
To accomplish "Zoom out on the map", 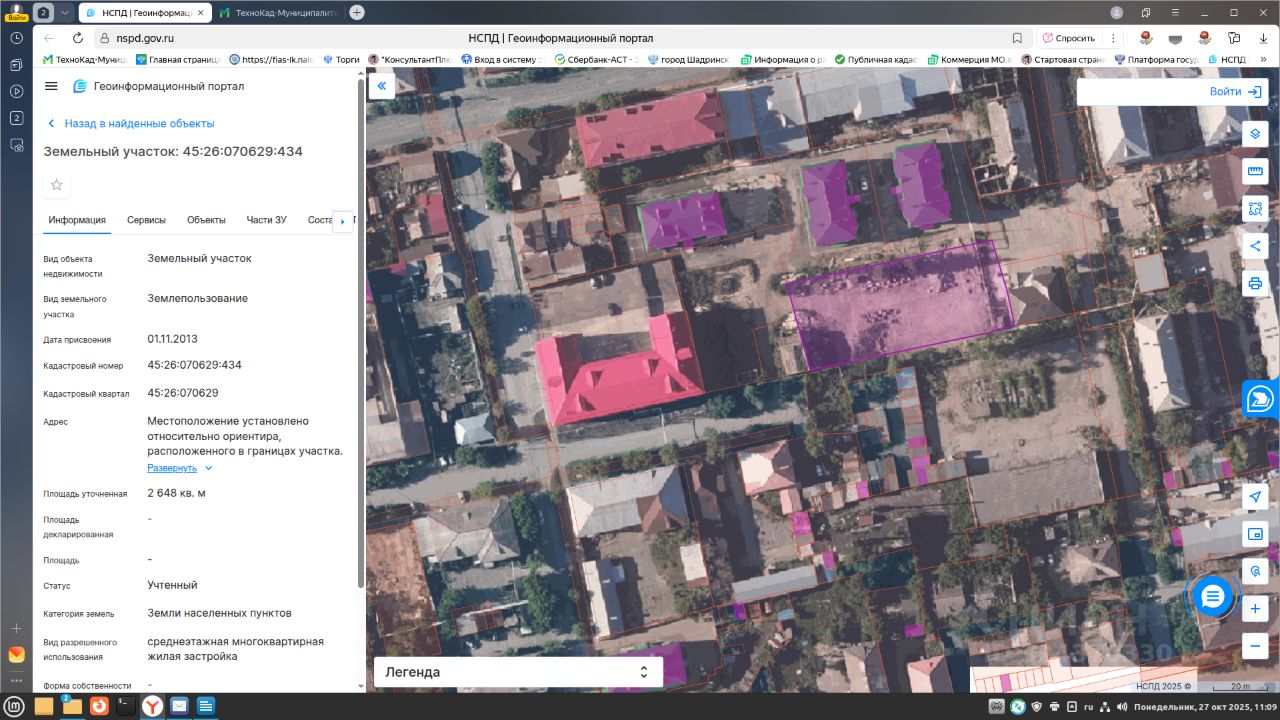I will [1255, 645].
